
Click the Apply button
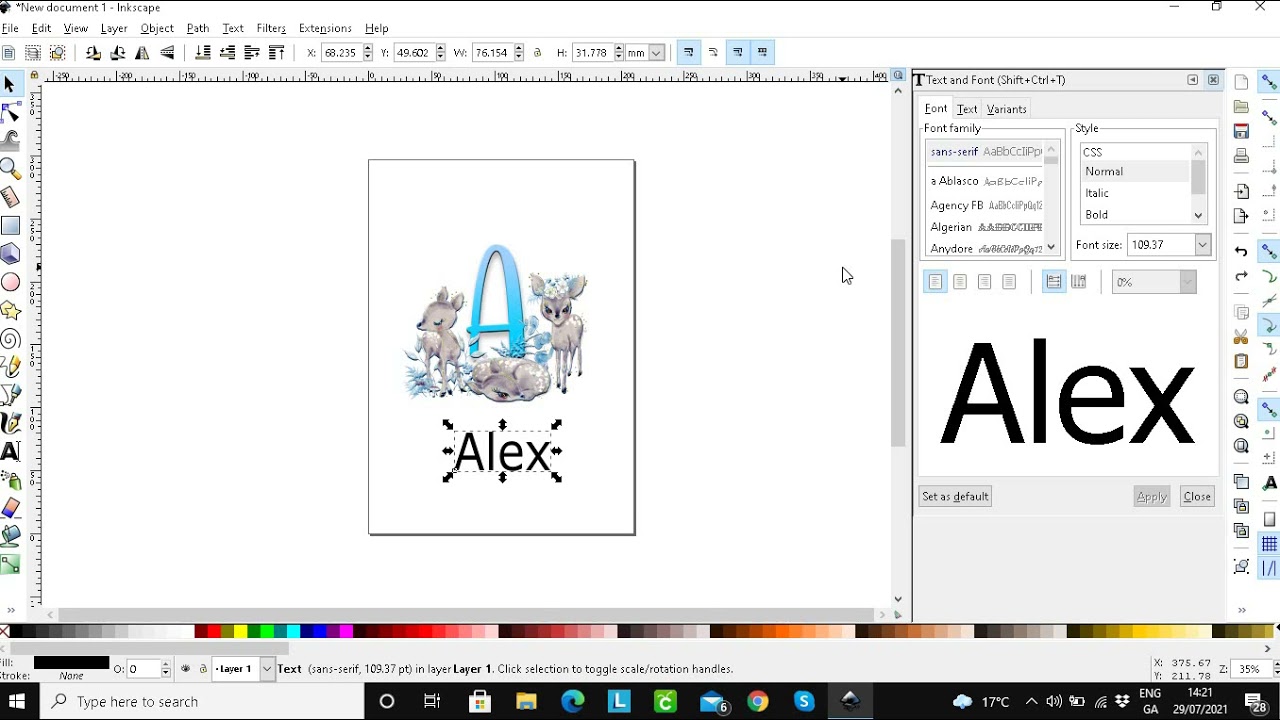coord(1152,496)
